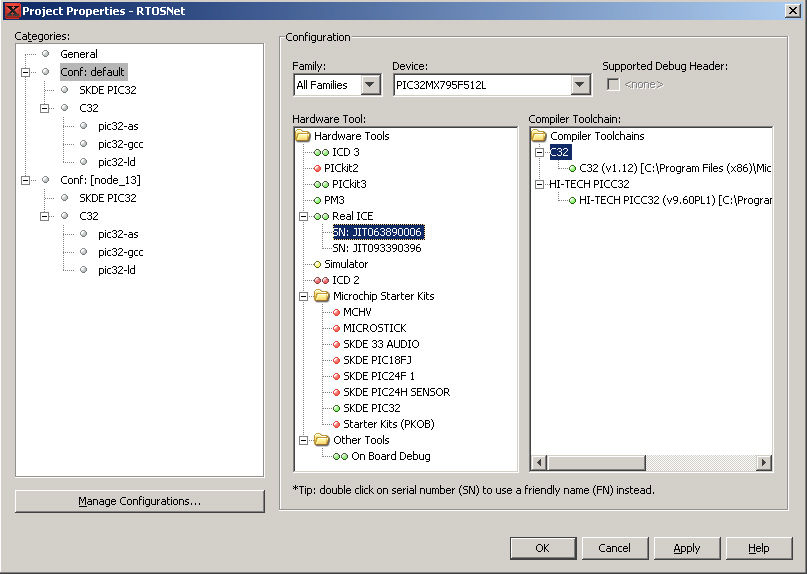Click the Apply button
Image resolution: width=807 pixels, height=574 pixels.
tap(686, 548)
